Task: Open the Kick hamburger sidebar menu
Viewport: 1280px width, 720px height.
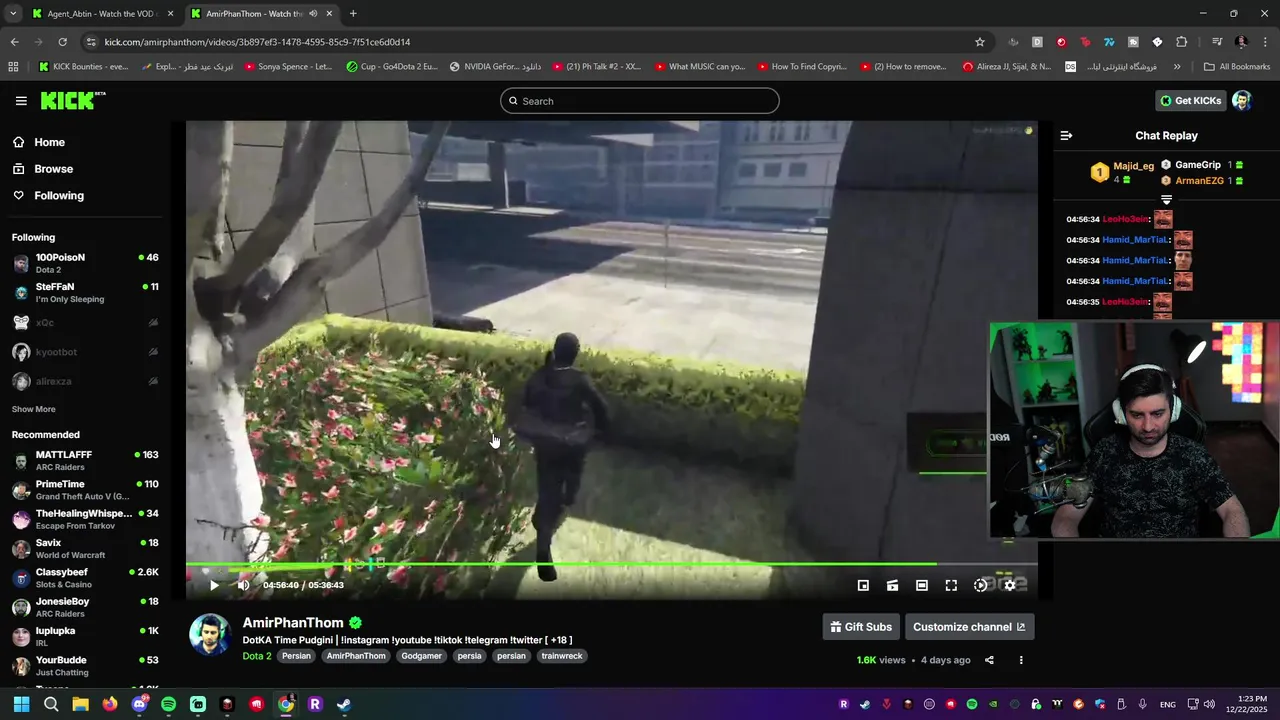Action: click(21, 101)
